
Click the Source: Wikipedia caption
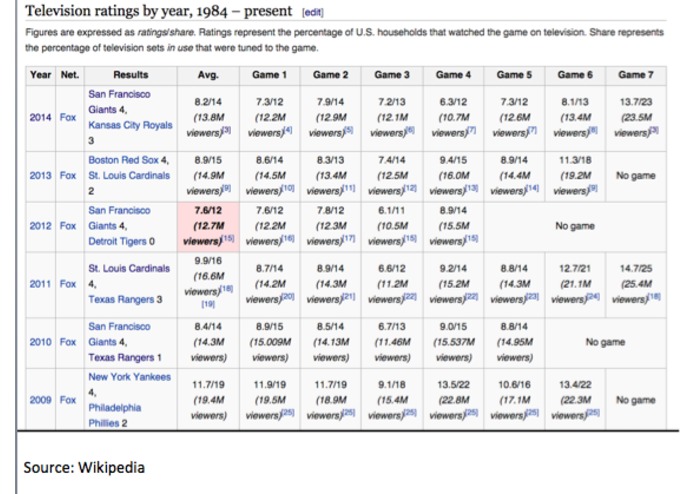click(84, 468)
